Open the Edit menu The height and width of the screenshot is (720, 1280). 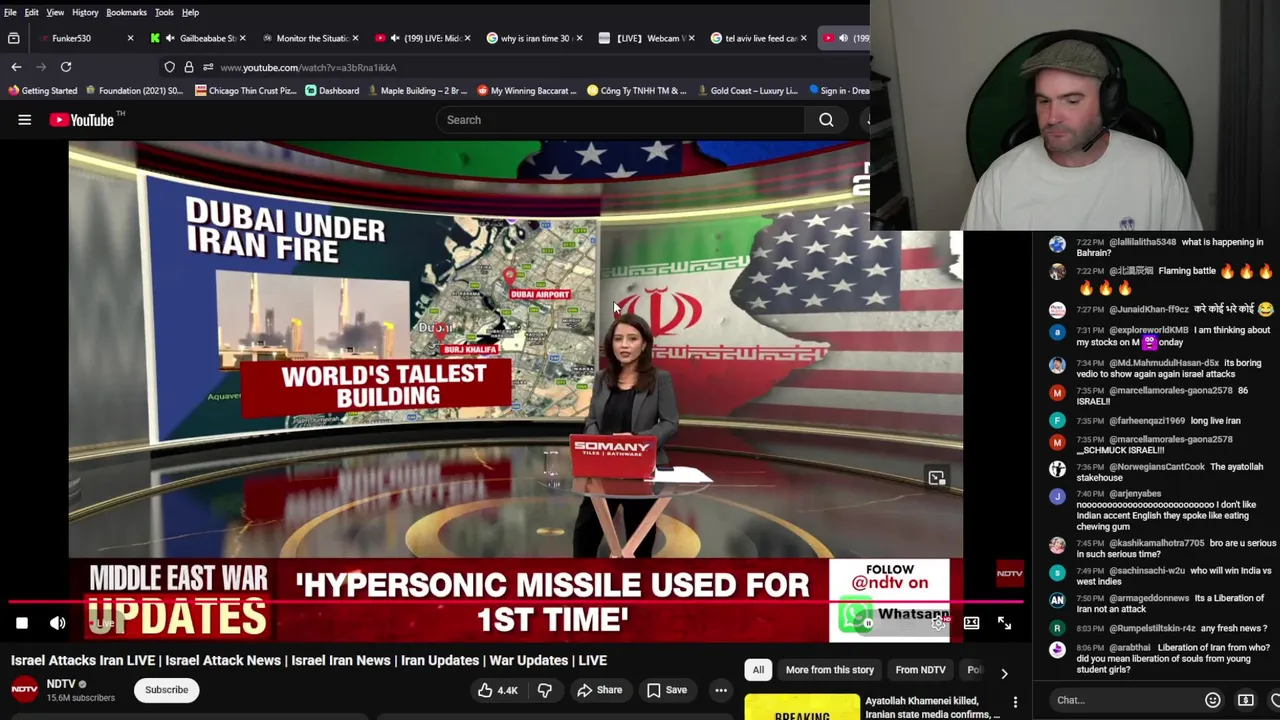[x=32, y=12]
